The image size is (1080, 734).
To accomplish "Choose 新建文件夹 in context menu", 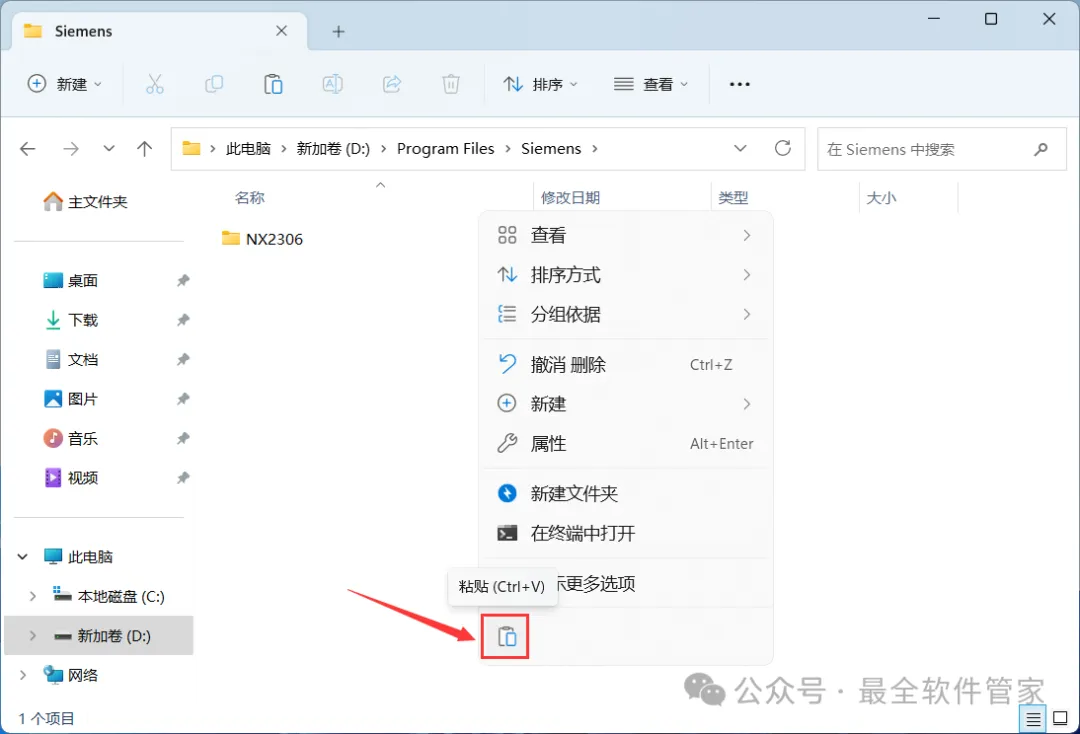I will click(x=625, y=493).
